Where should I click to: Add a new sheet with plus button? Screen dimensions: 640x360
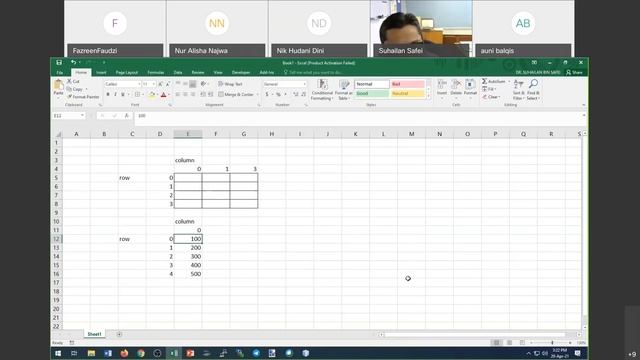coord(119,334)
